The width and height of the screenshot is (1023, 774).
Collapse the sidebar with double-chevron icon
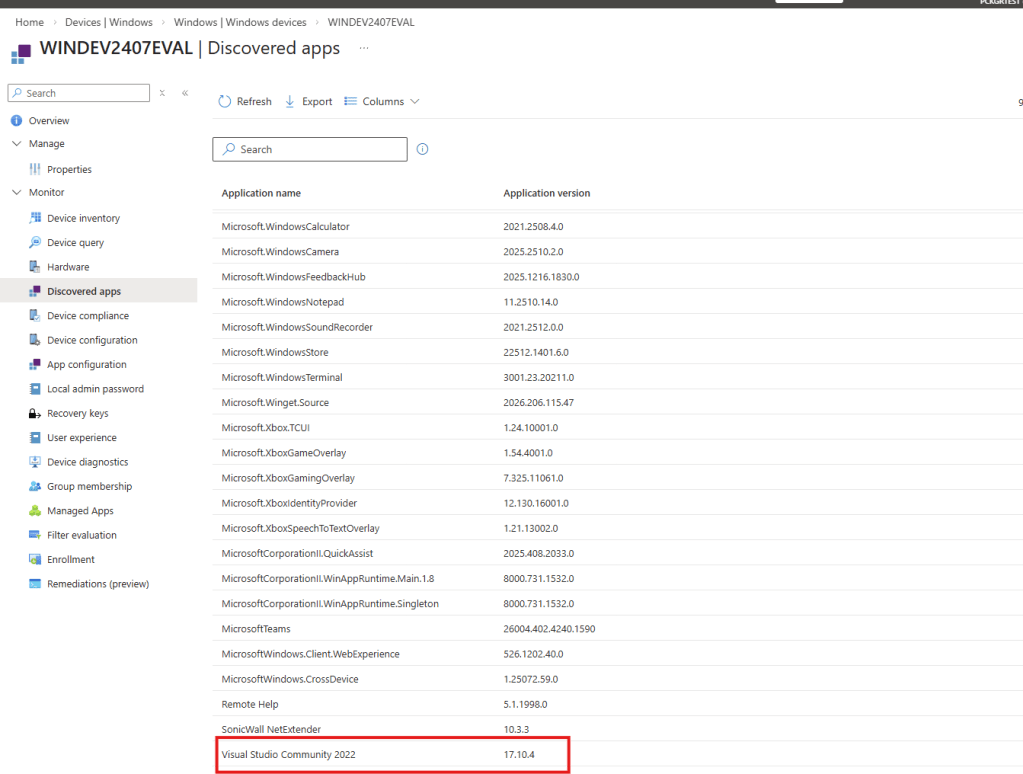point(185,93)
